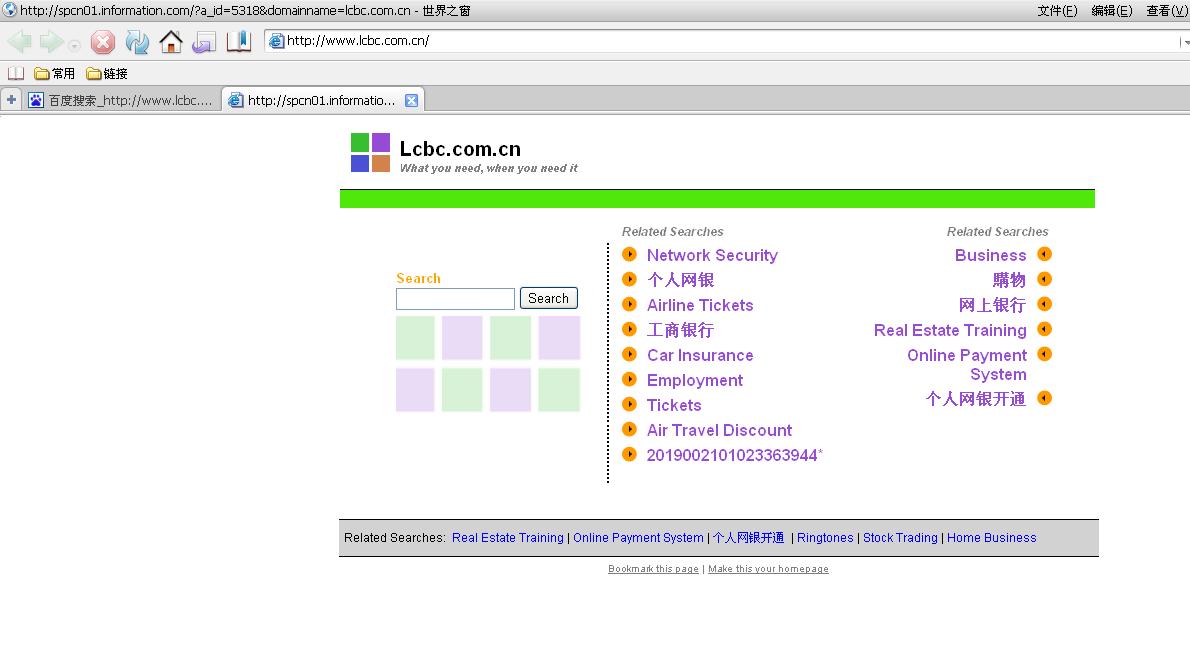Open the 网上银行 link

[x=993, y=305]
